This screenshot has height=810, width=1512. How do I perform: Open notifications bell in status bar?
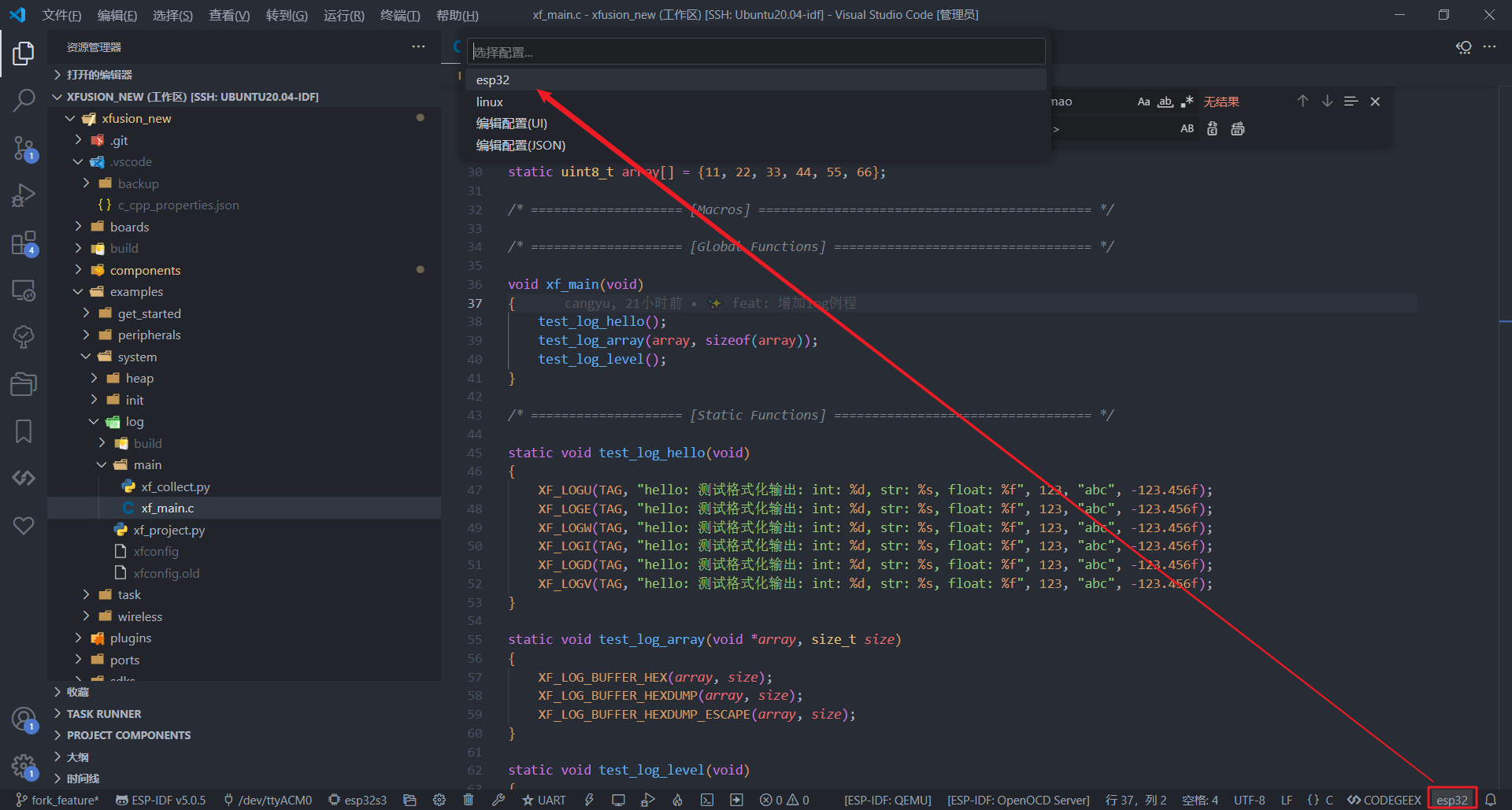[1491, 800]
